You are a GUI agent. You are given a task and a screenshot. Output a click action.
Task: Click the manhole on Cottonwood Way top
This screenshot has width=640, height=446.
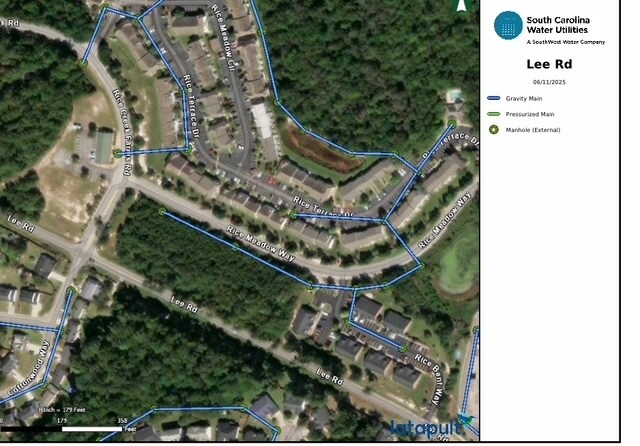pos(71,291)
